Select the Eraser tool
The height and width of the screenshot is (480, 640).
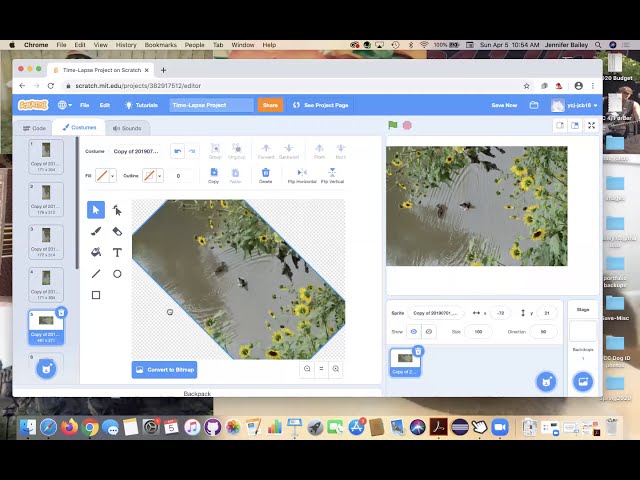click(x=117, y=231)
